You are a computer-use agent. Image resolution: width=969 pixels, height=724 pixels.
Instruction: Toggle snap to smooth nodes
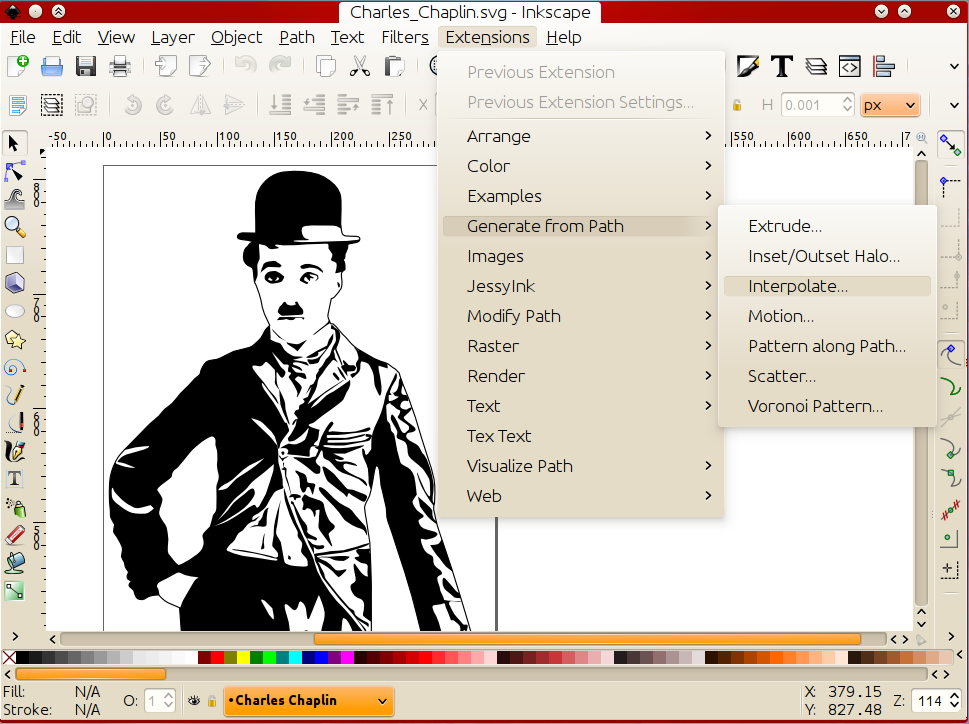point(950,478)
